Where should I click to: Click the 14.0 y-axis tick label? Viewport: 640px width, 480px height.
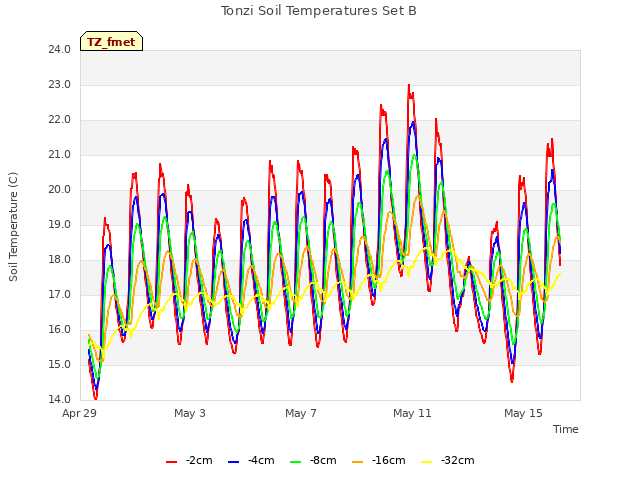[60, 400]
